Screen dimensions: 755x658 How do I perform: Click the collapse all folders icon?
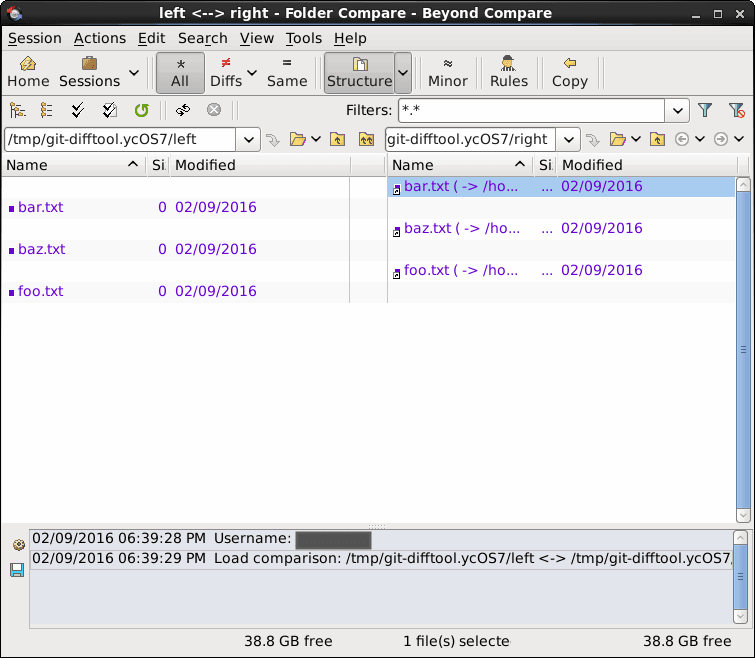point(47,110)
